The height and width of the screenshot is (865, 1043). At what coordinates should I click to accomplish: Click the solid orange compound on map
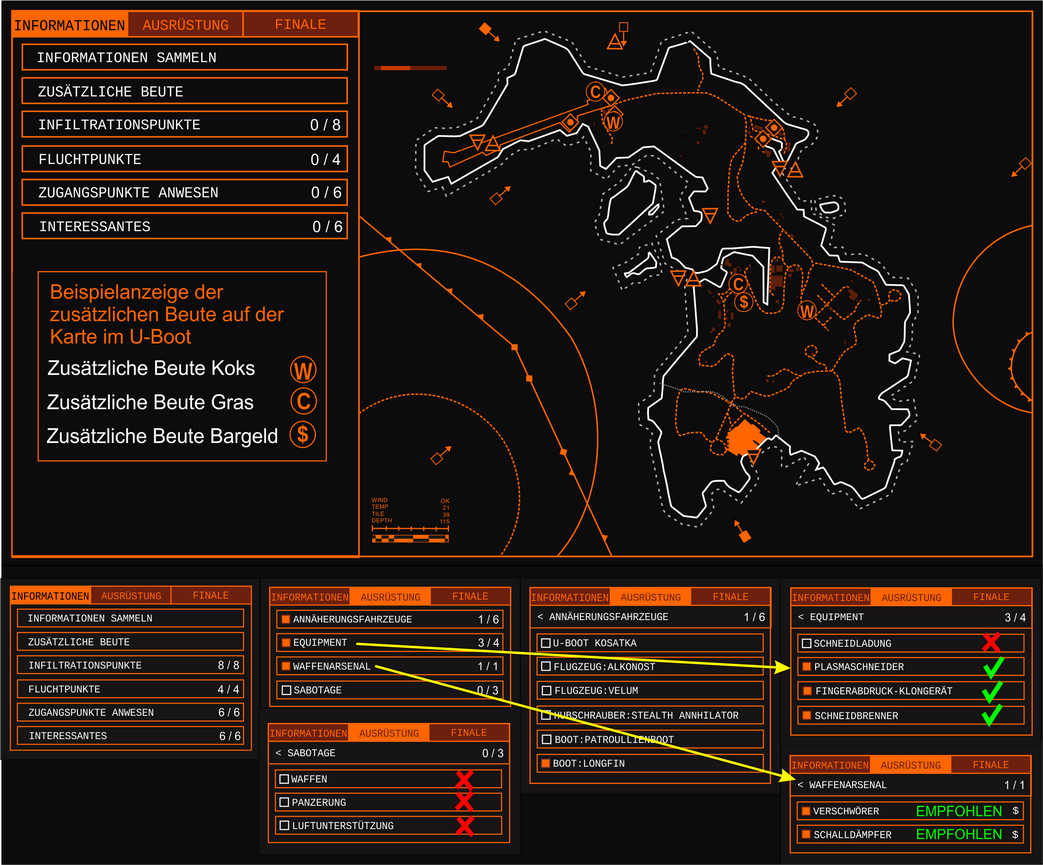[744, 438]
